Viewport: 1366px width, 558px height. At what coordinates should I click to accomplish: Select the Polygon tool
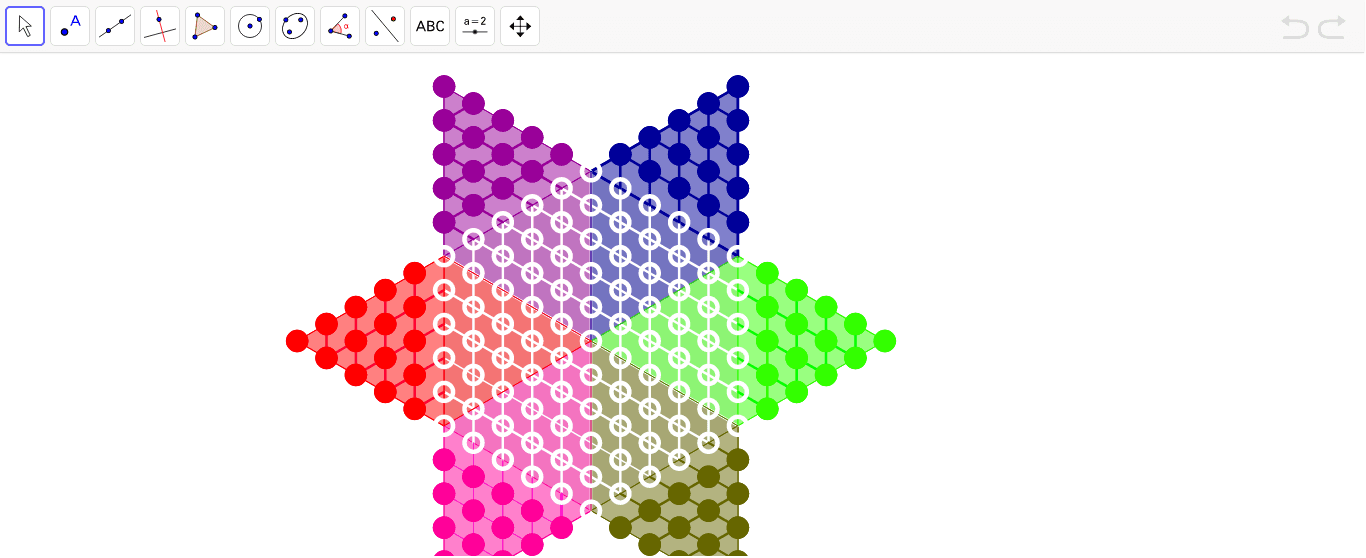click(x=205, y=26)
